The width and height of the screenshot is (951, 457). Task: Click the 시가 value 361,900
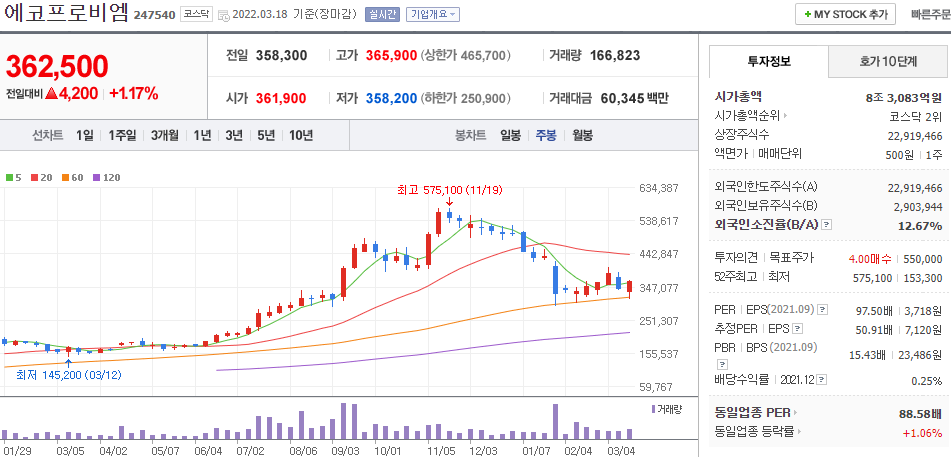click(281, 98)
